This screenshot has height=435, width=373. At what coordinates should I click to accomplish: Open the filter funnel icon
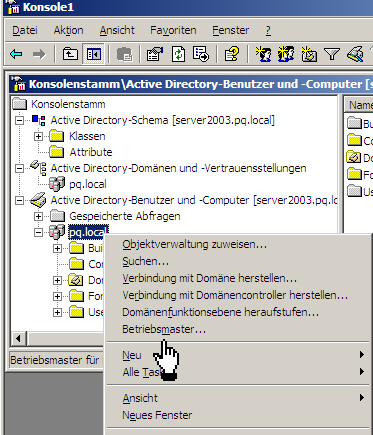(332, 54)
